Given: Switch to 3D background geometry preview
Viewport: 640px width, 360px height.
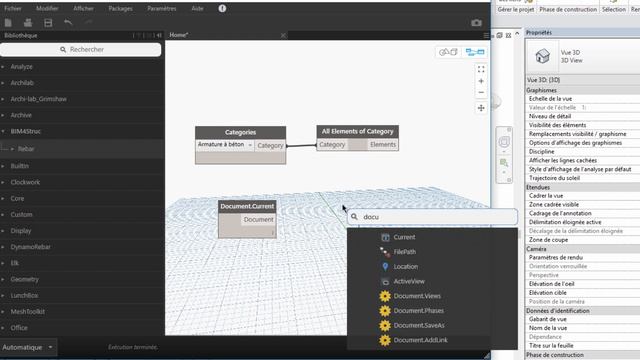Looking at the screenshot, I should 448,52.
